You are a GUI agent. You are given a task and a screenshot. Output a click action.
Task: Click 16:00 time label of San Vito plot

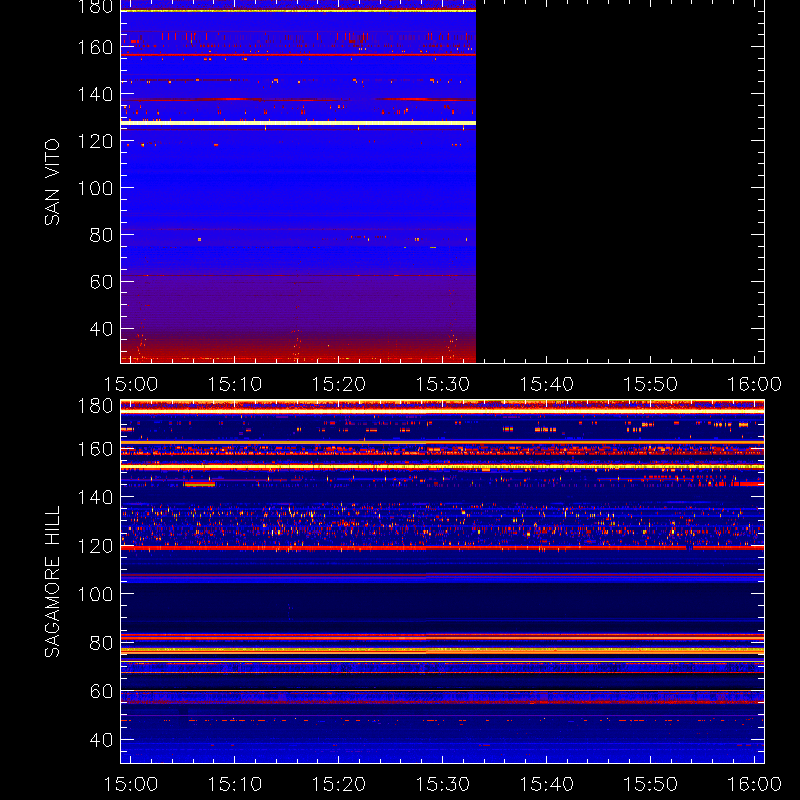[x=754, y=384]
